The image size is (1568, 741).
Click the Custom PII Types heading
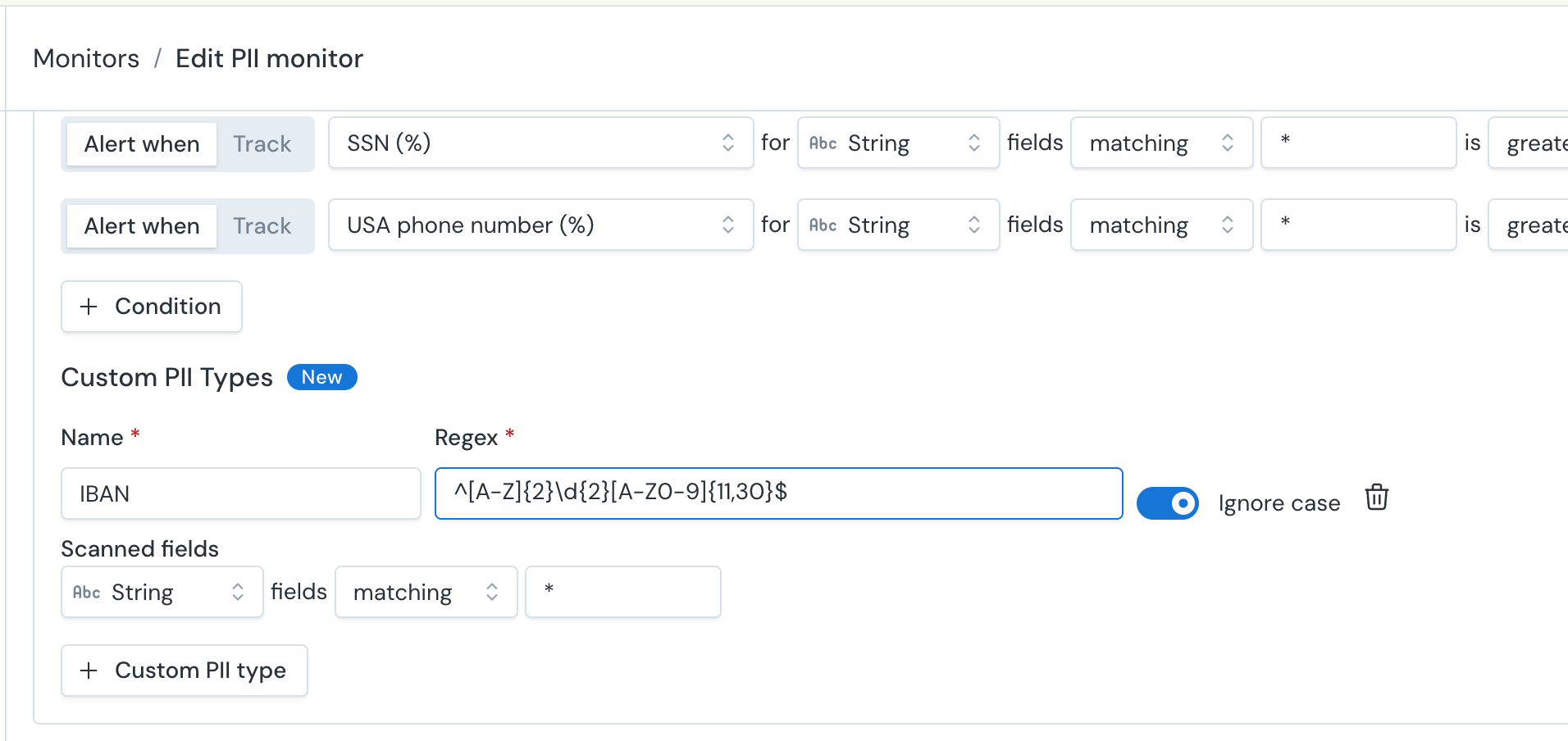[166, 378]
